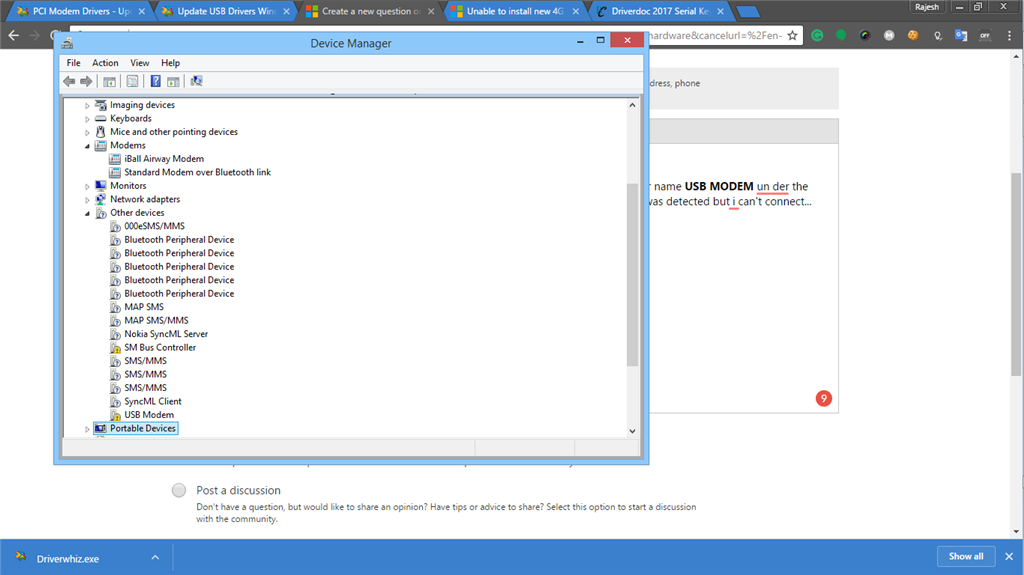Open the grey M extension icon
The image size is (1024, 575).
pos(889,35)
